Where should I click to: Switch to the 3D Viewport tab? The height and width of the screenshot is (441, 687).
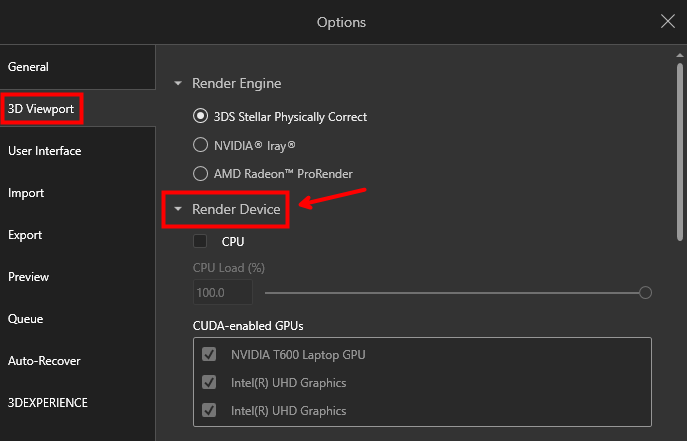click(78, 109)
